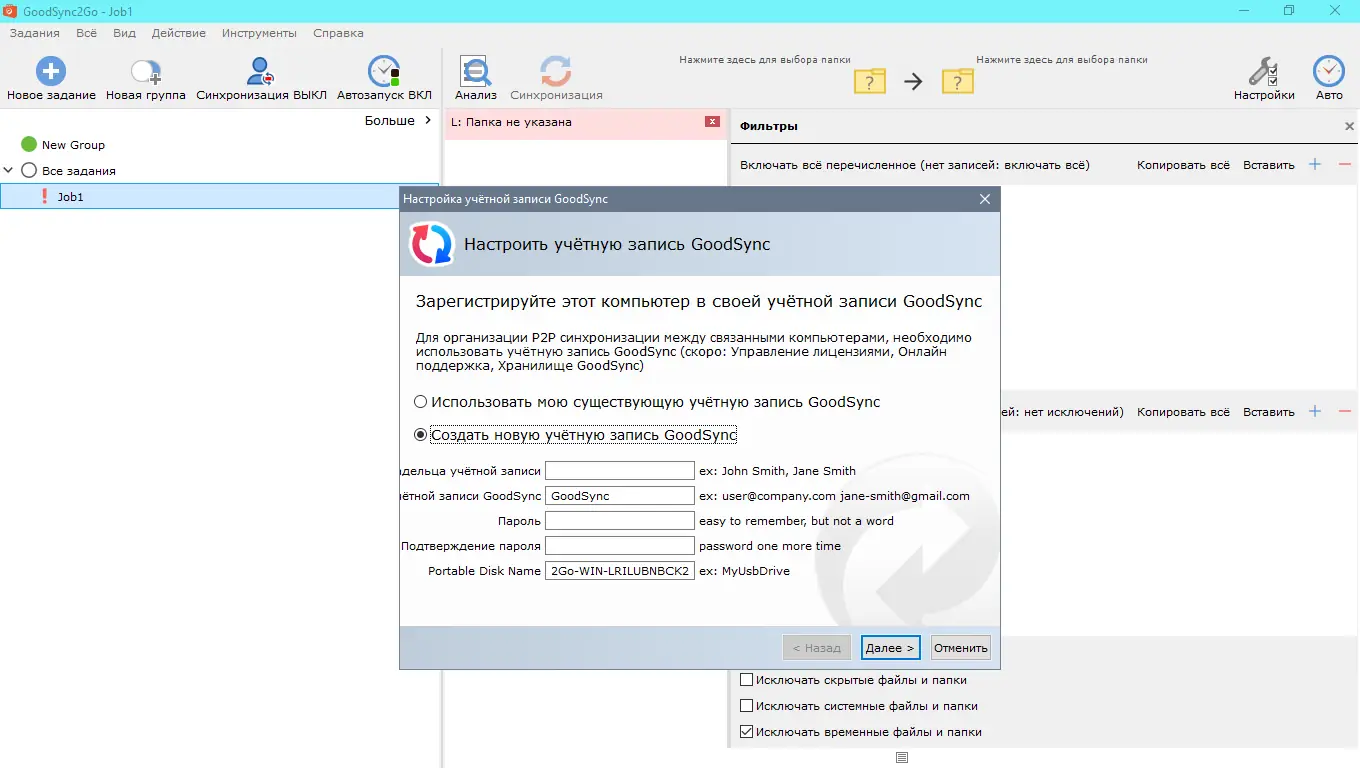Click the < Назад button
The height and width of the screenshot is (768, 1360).
coord(817,648)
